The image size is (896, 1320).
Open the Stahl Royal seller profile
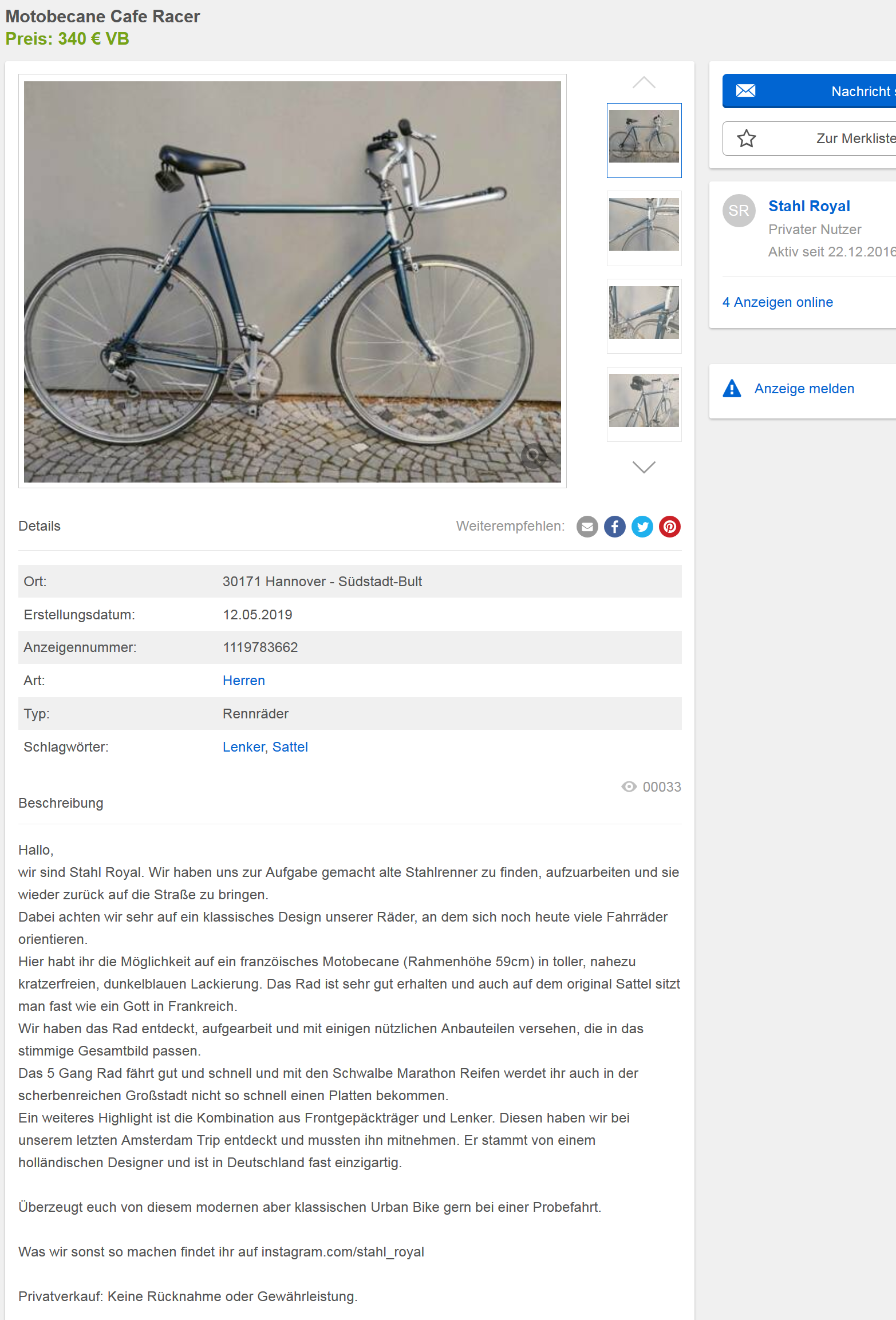tap(809, 206)
